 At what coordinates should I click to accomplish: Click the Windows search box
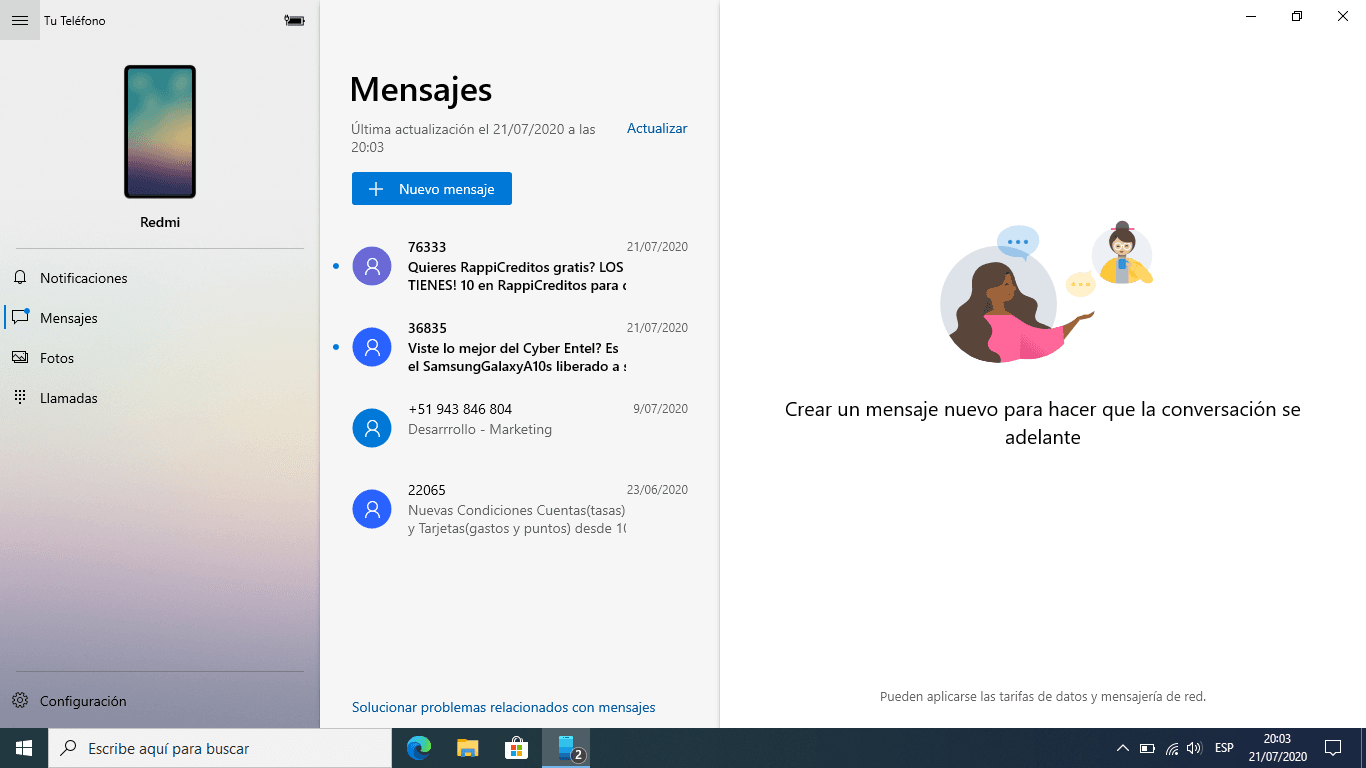tap(220, 748)
